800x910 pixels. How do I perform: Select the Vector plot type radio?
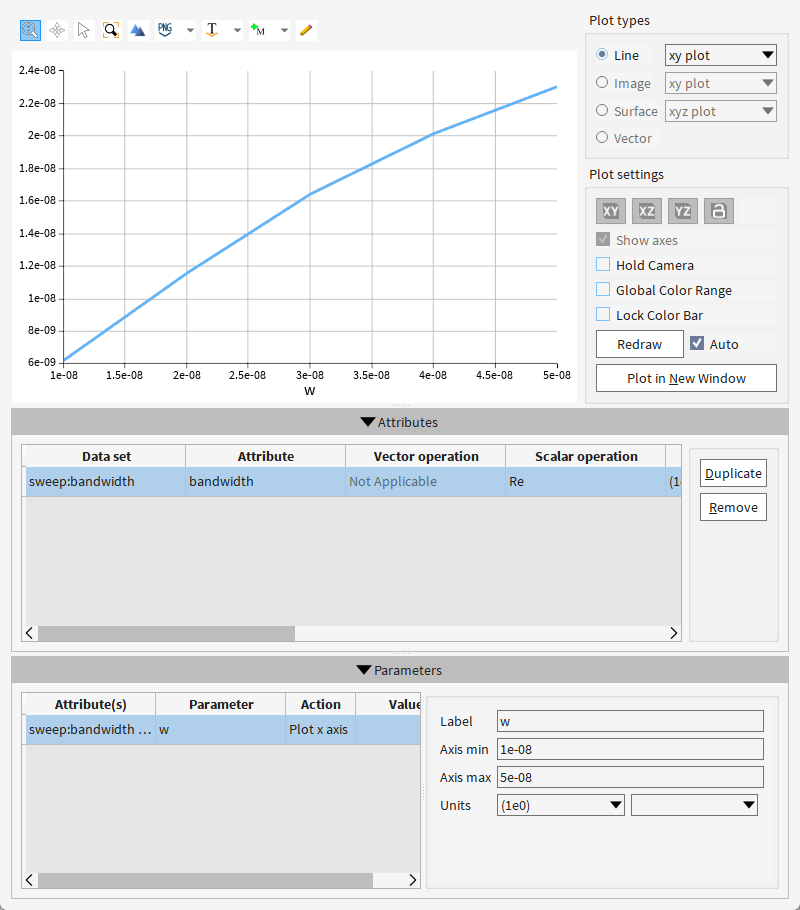tap(602, 138)
